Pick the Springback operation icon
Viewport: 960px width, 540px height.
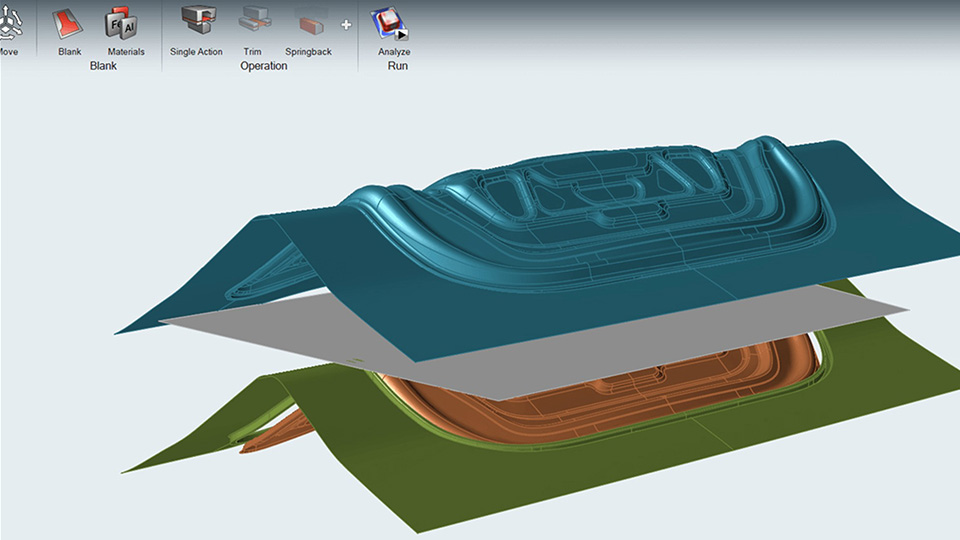tap(307, 22)
